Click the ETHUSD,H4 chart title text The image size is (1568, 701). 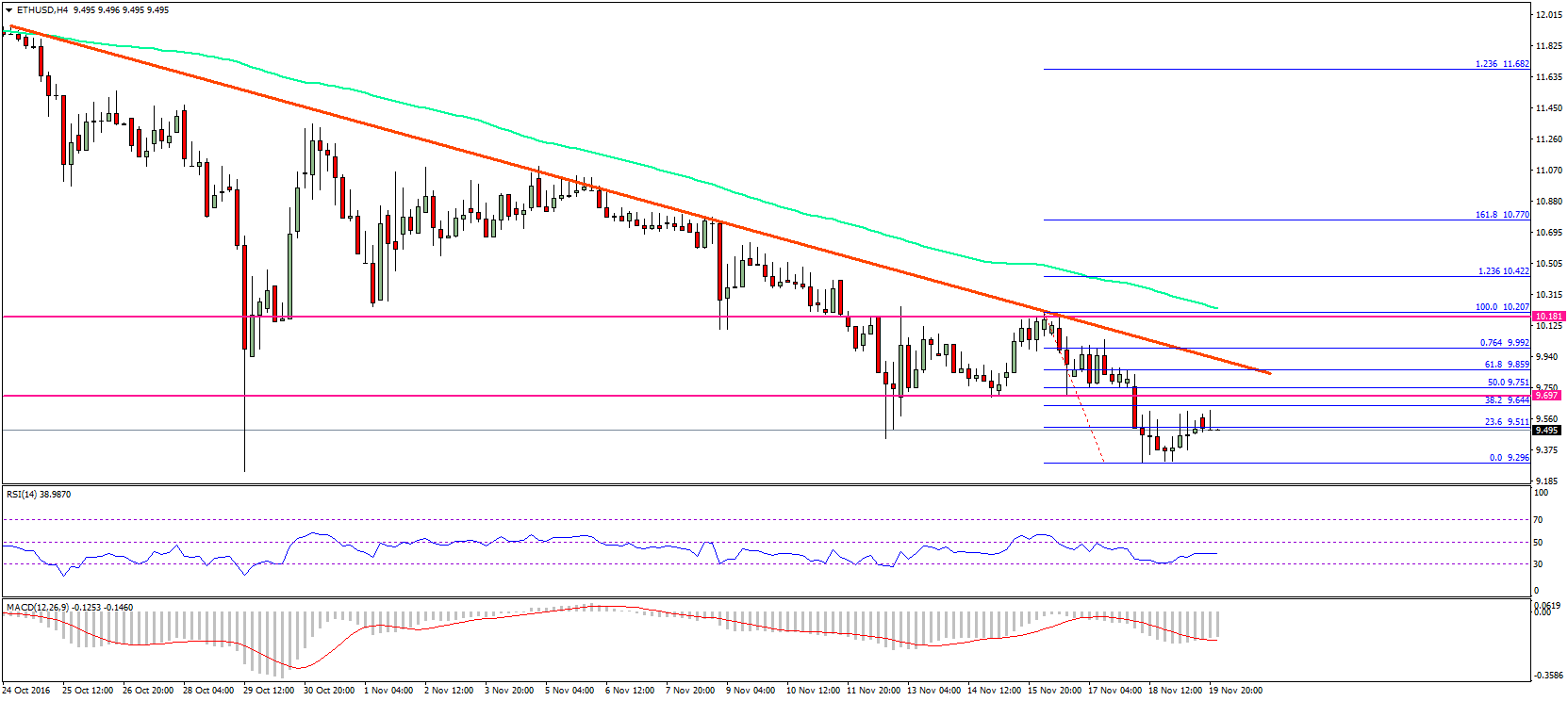[42, 9]
